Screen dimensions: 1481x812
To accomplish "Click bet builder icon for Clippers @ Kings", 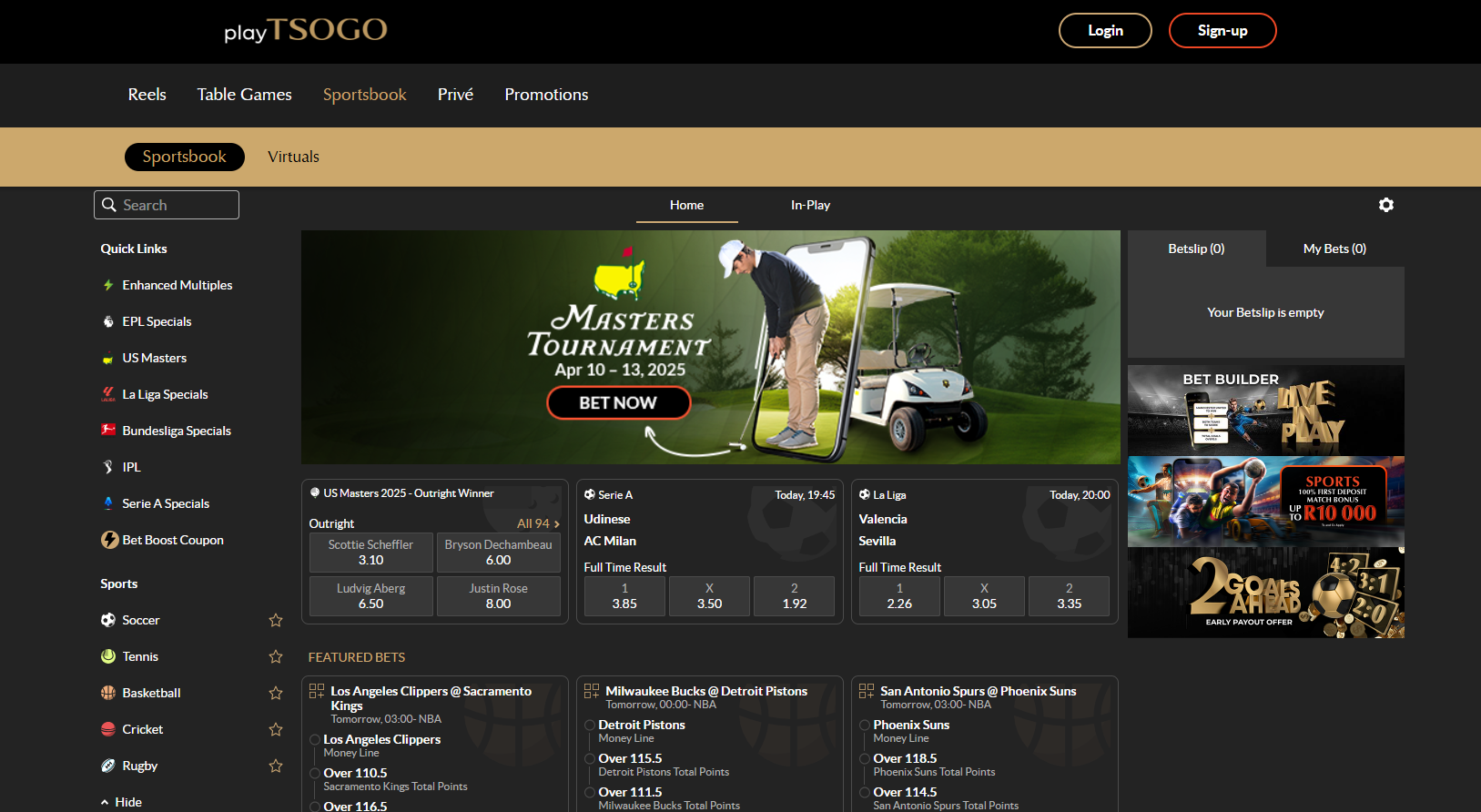I will click(x=317, y=691).
